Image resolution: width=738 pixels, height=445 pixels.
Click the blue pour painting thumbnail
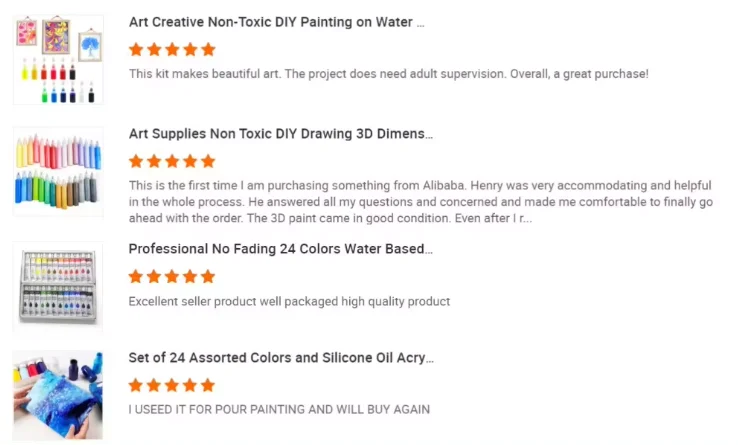tap(58, 395)
